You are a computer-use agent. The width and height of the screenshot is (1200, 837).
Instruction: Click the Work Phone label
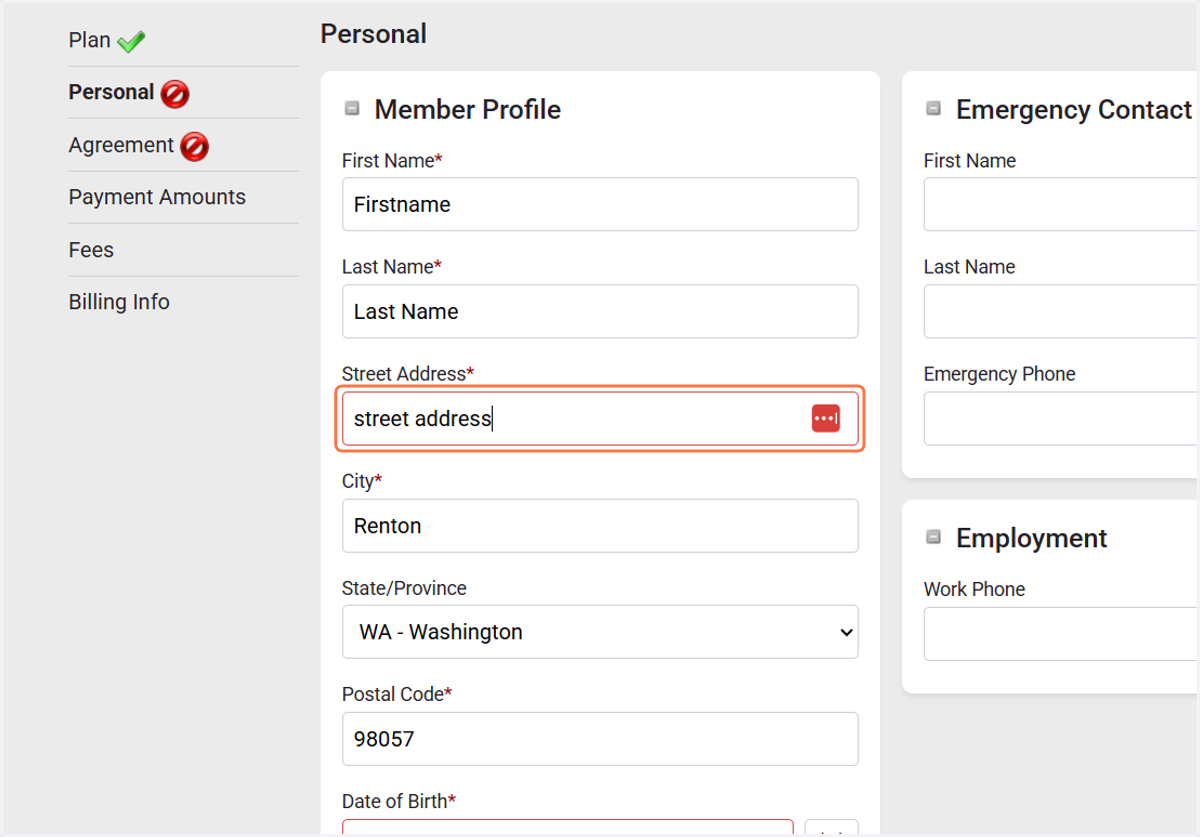pos(975,589)
